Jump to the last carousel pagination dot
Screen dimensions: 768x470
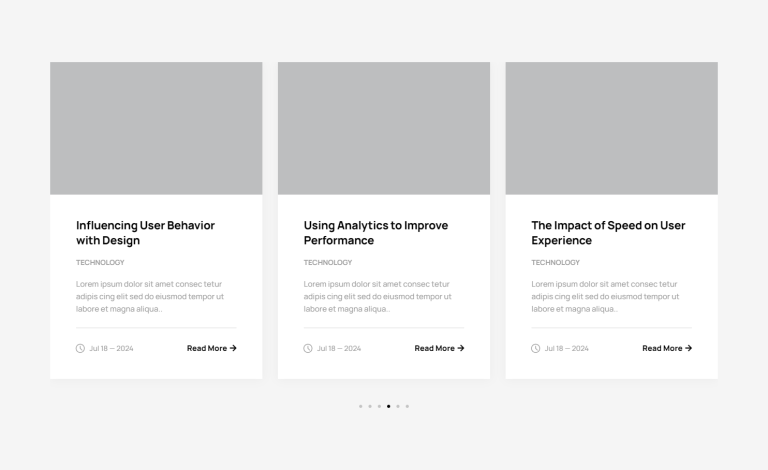click(407, 406)
